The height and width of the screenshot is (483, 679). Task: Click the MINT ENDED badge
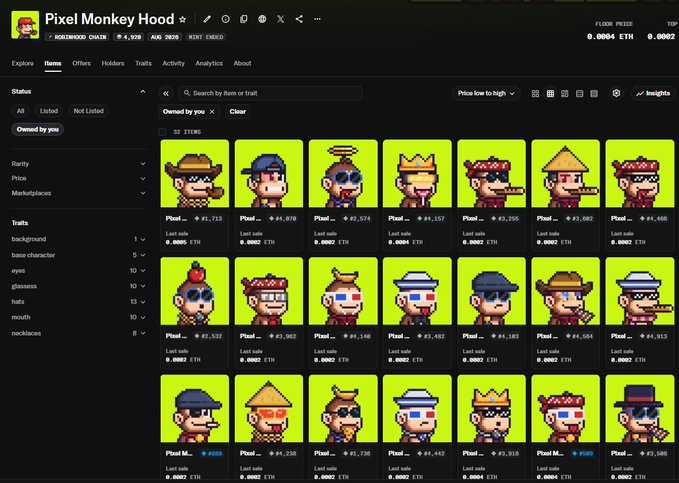[x=206, y=37]
